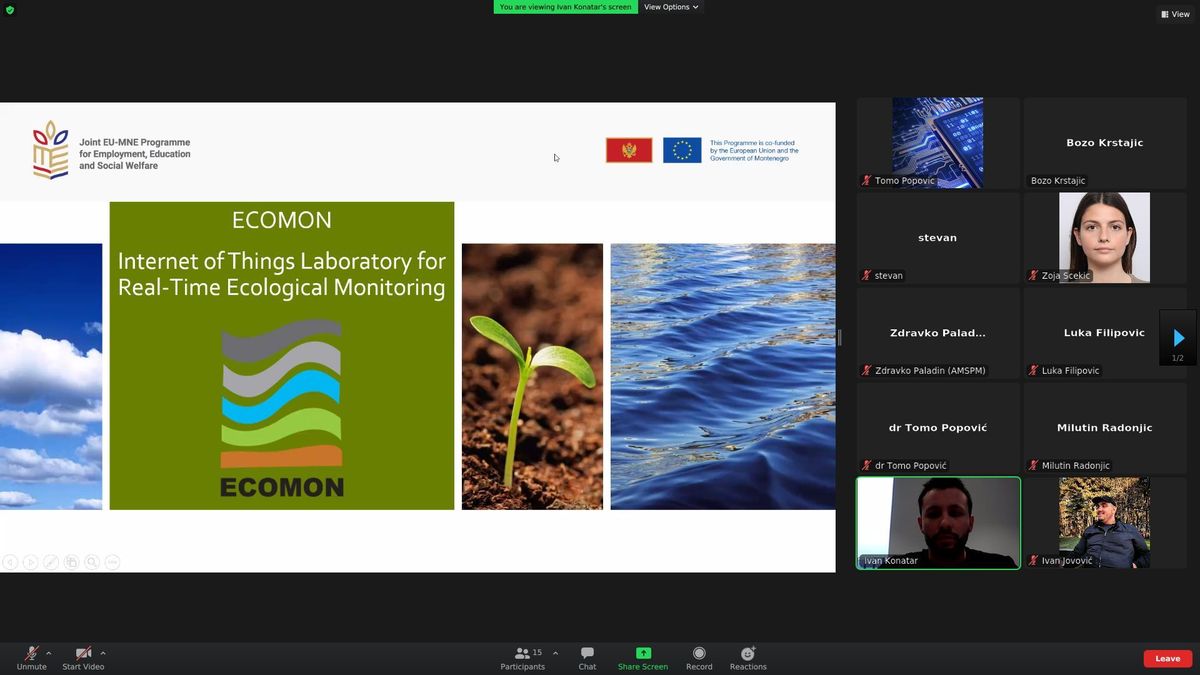Click the View layout button
This screenshot has height=675, width=1200.
coord(1175,14)
